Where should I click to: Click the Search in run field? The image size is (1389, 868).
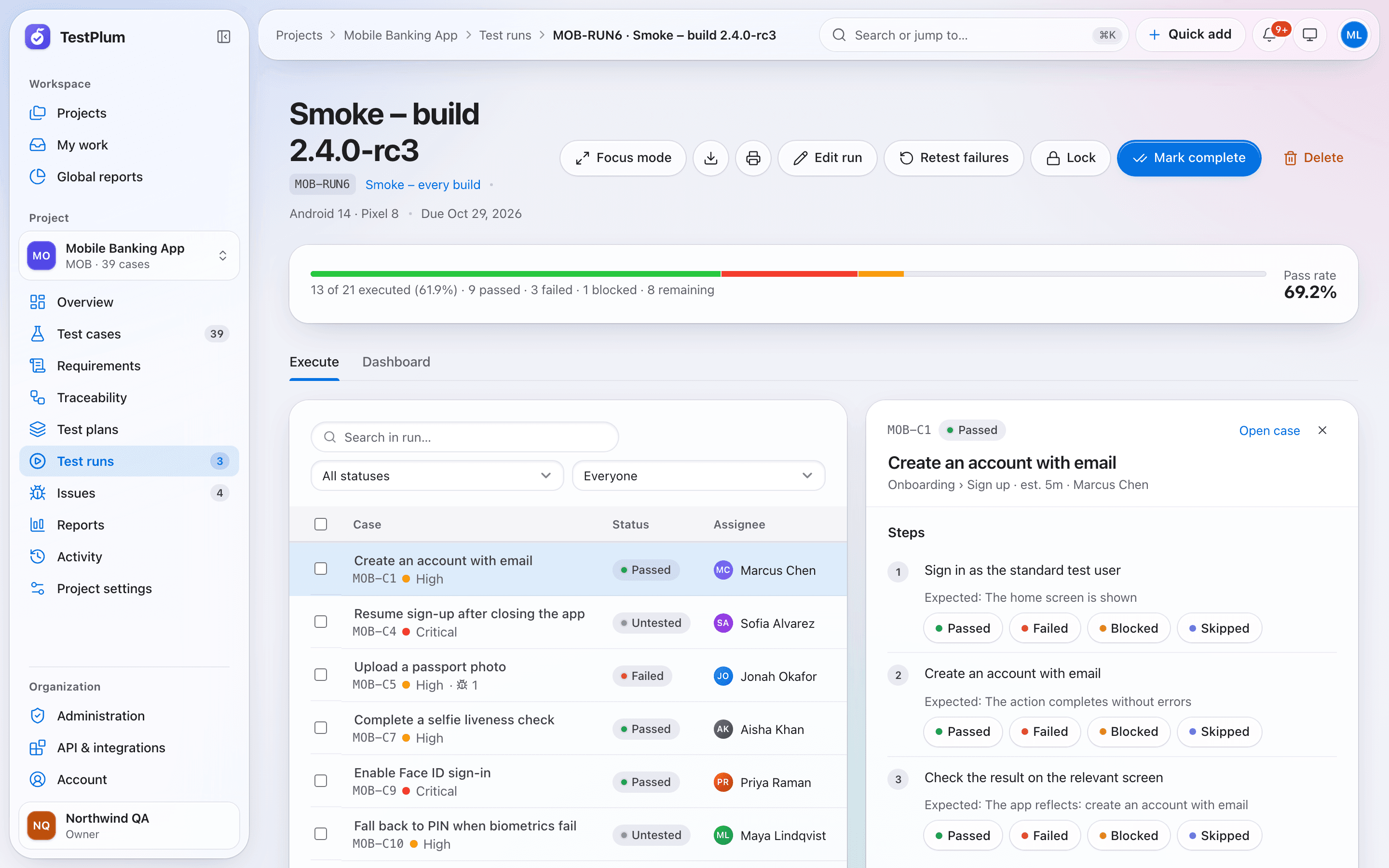pos(464,437)
